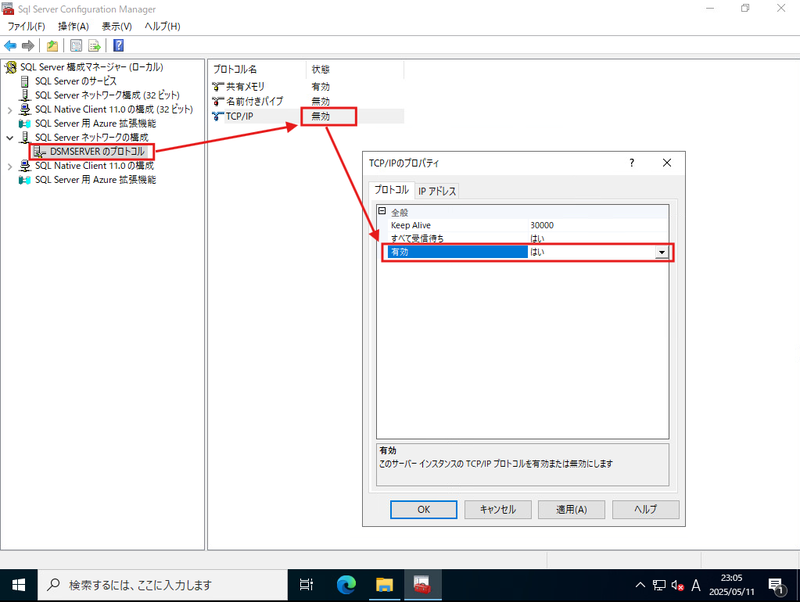Viewport: 800px width, 602px height.
Task: Click the すべて受信待ち value はい
Action: 537,238
